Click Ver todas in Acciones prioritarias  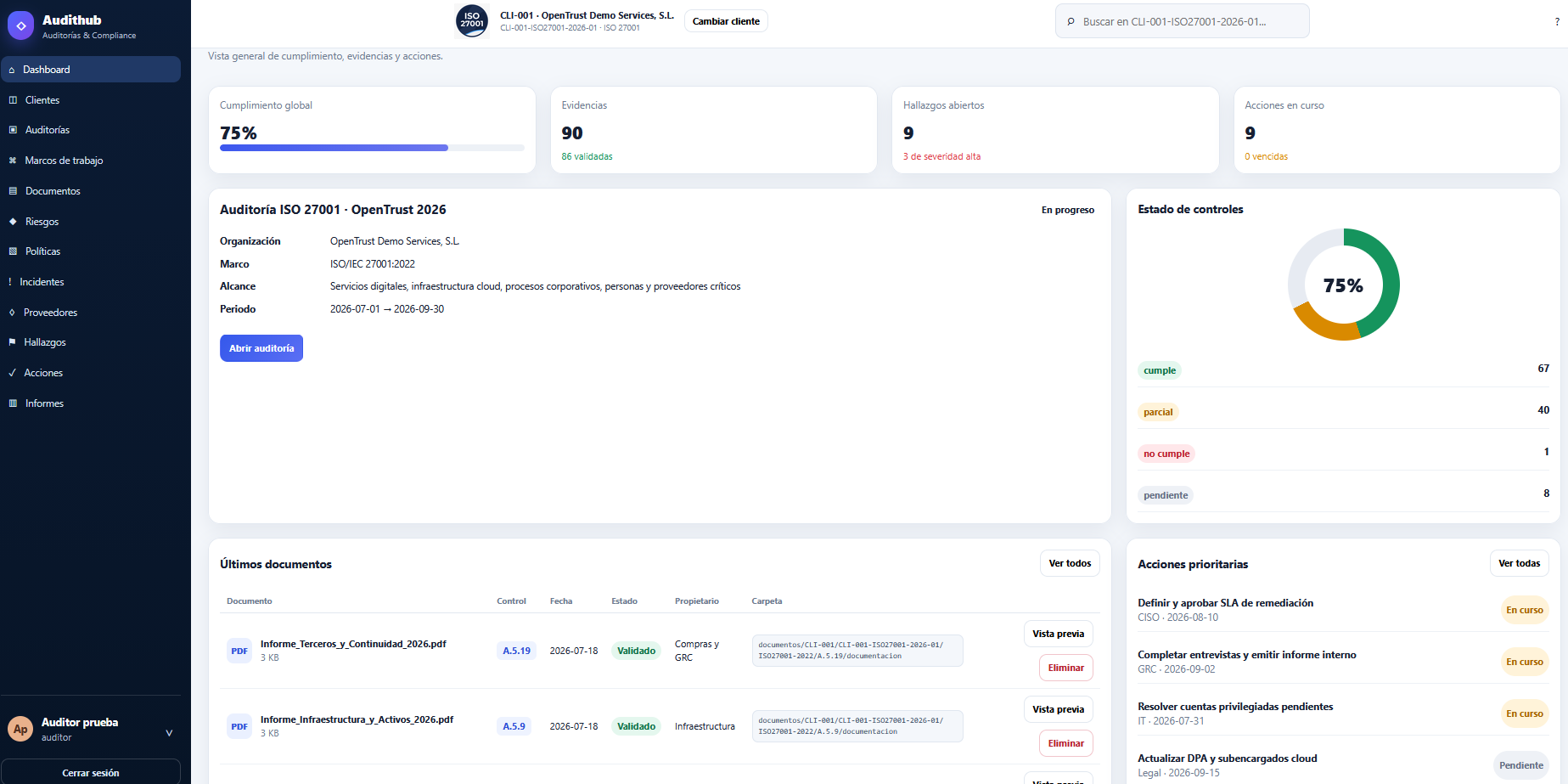(x=1519, y=563)
